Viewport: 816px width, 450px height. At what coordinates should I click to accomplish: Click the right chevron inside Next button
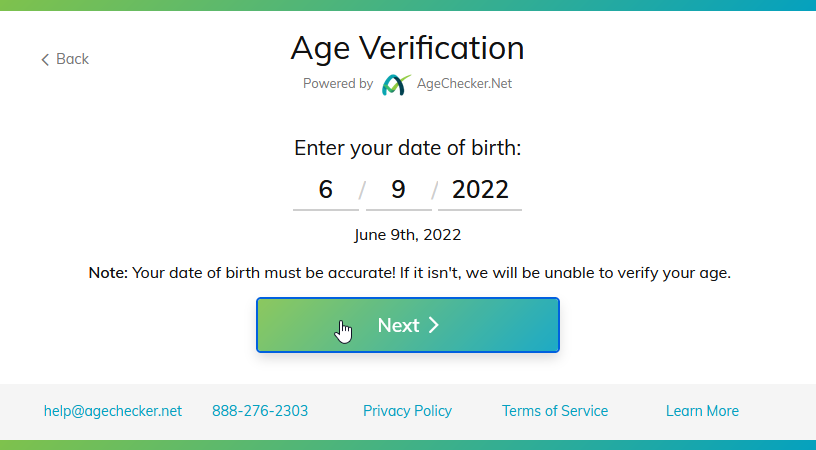point(434,325)
